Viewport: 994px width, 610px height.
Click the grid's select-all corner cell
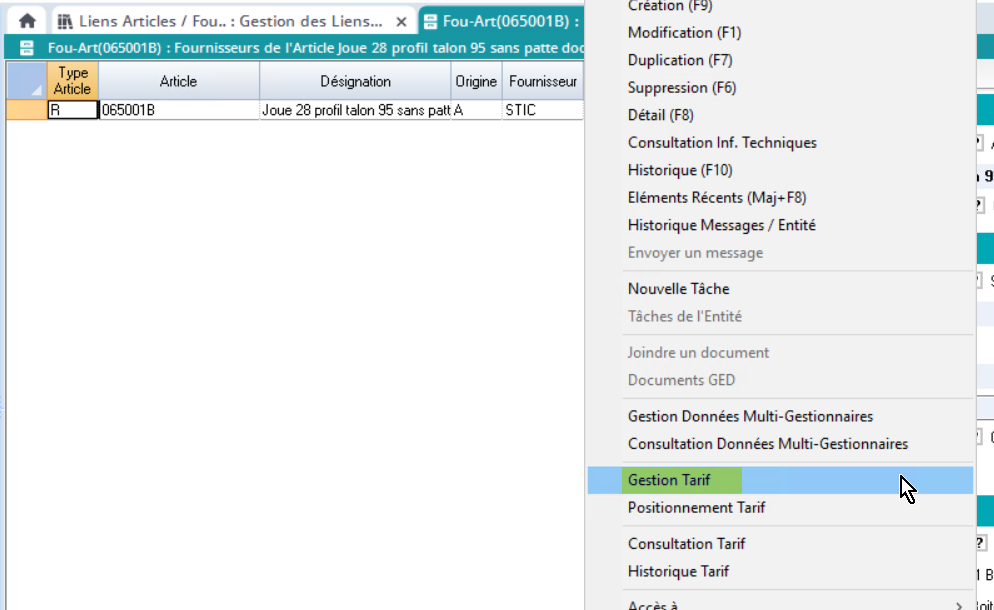tap(26, 81)
